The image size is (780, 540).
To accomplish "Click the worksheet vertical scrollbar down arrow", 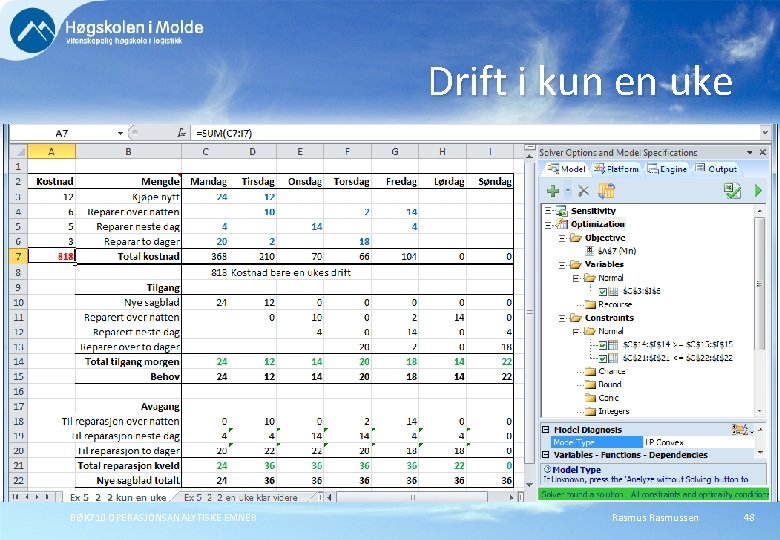I will [x=529, y=484].
